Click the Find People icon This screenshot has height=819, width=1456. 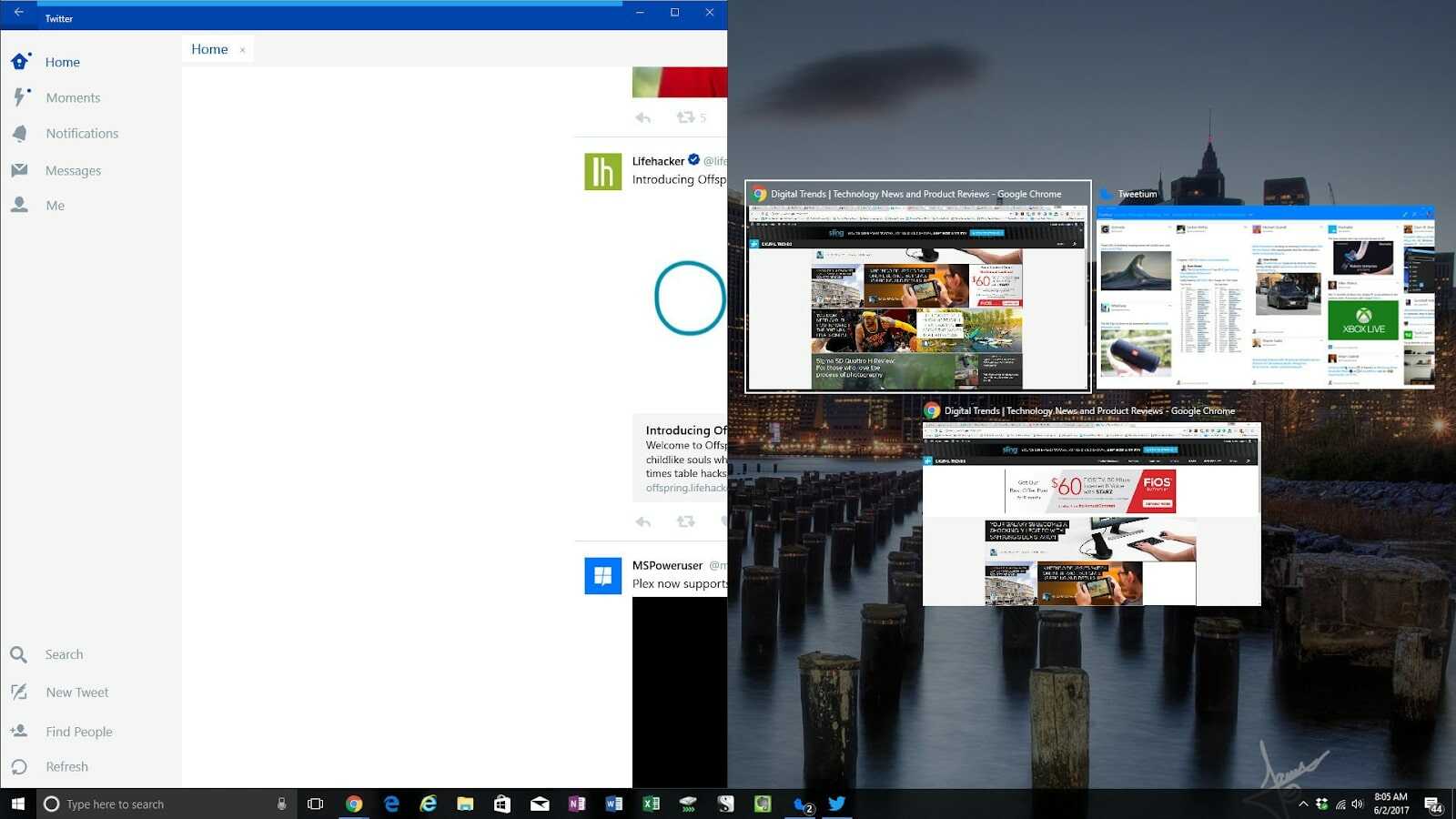coord(20,731)
